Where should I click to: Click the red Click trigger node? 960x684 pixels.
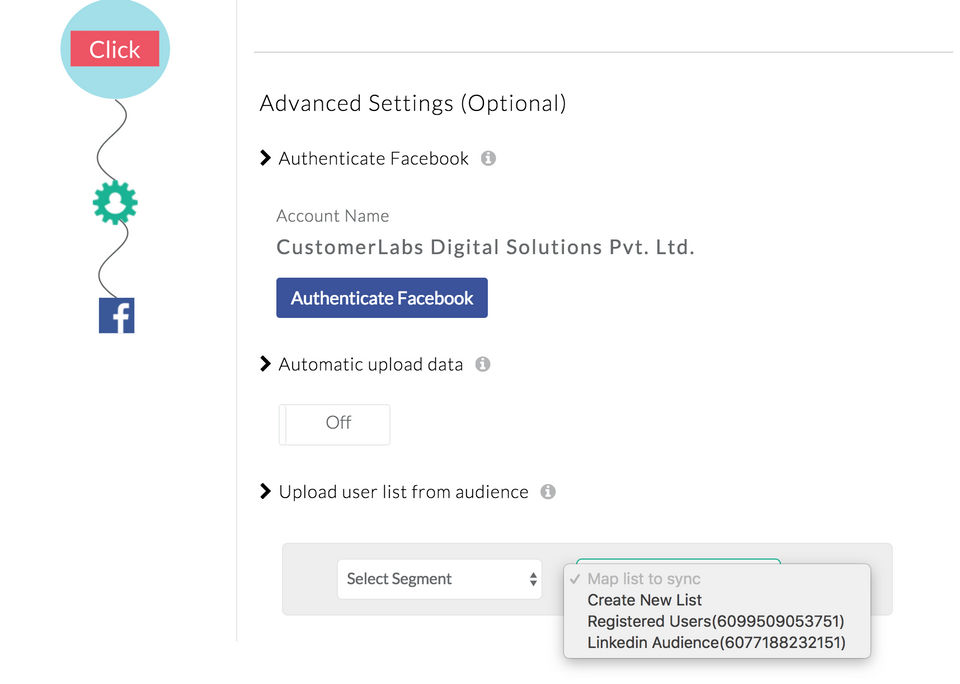[114, 49]
